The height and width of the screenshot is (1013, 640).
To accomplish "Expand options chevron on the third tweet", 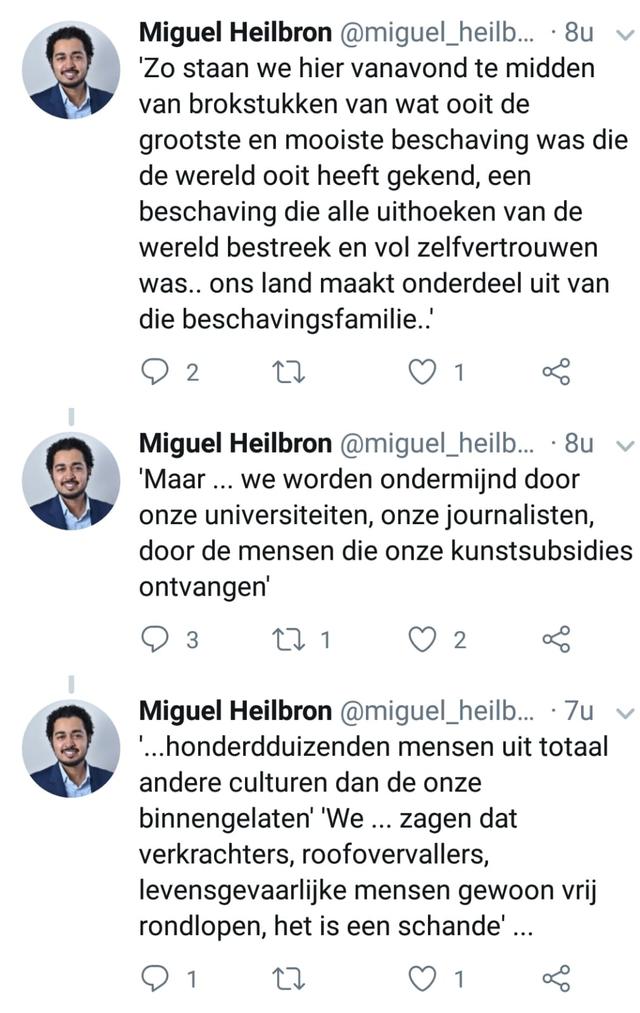I will pyautogui.click(x=625, y=712).
